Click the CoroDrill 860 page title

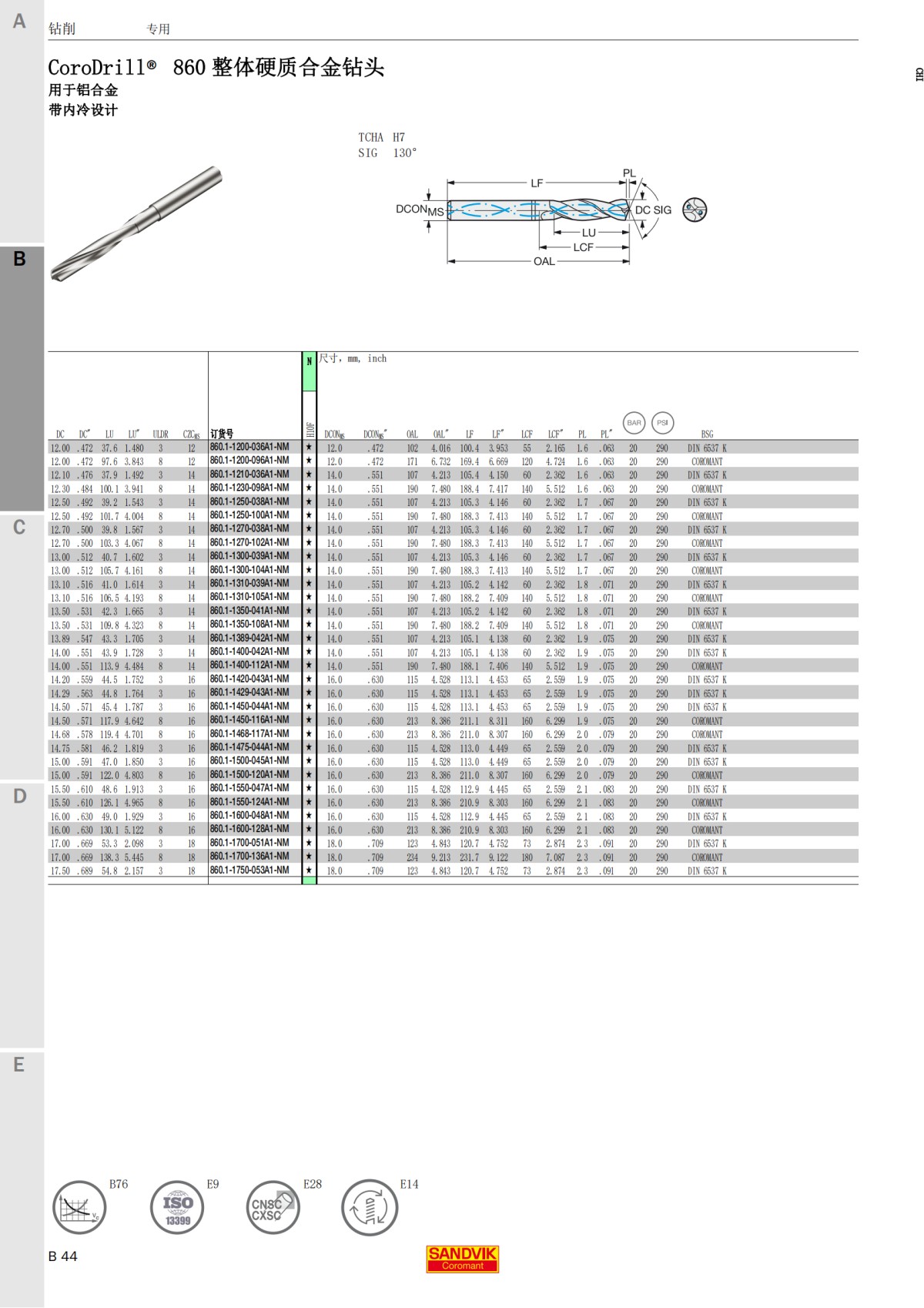[x=216, y=68]
